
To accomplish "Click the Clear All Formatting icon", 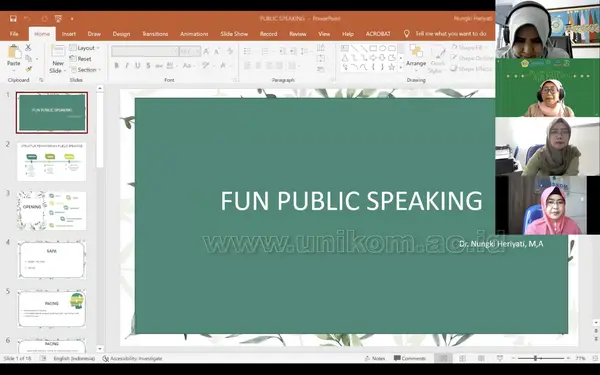I will [x=230, y=51].
